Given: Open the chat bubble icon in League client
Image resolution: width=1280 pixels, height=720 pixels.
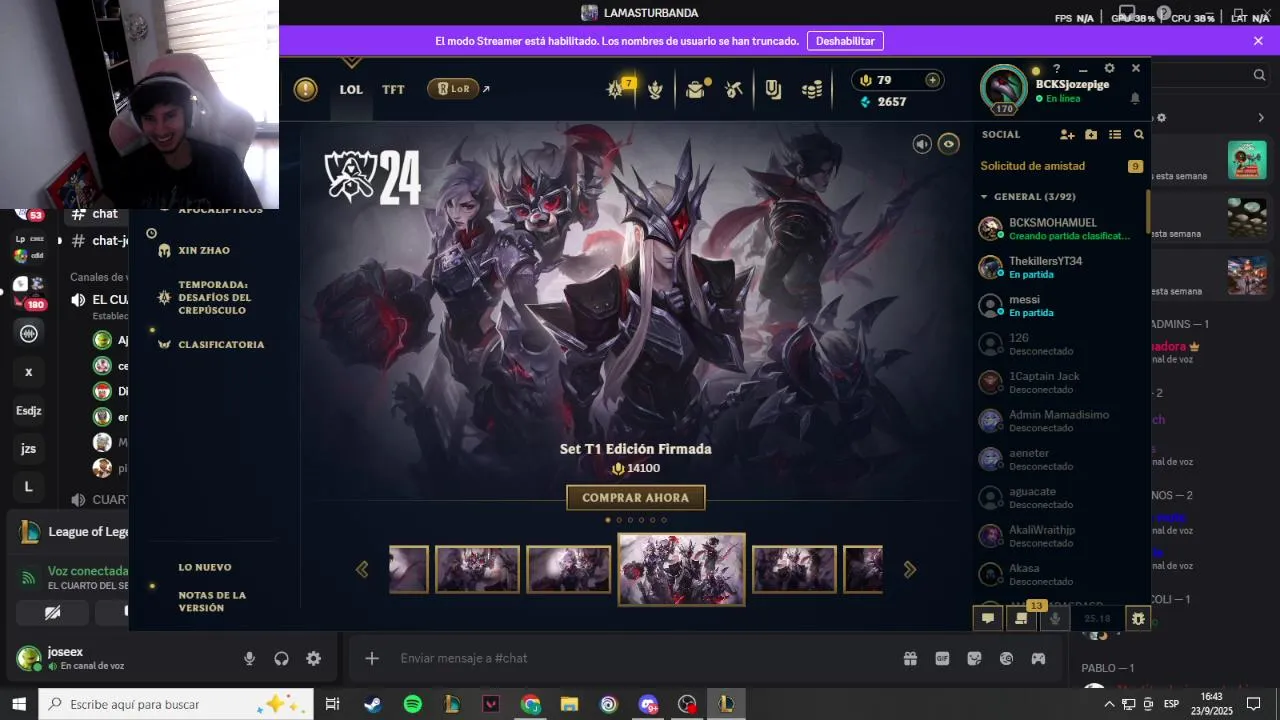Looking at the screenshot, I should pyautogui.click(x=988, y=618).
